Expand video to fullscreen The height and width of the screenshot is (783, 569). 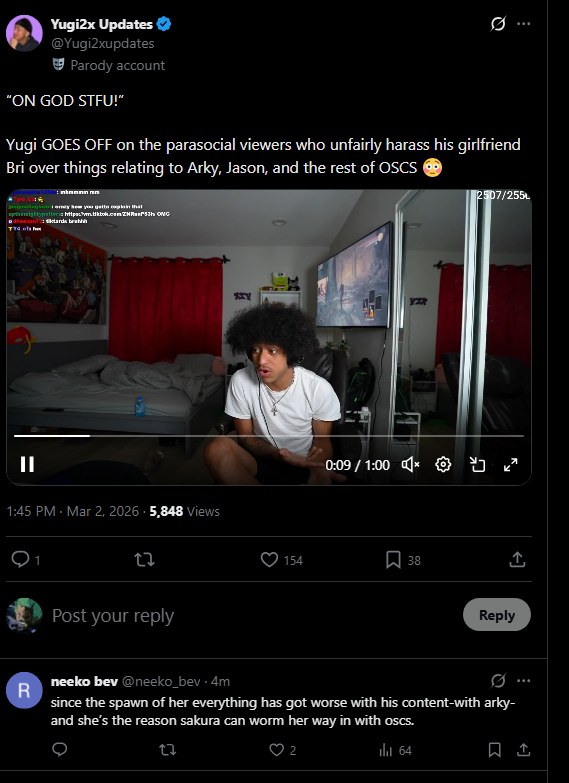[x=511, y=464]
